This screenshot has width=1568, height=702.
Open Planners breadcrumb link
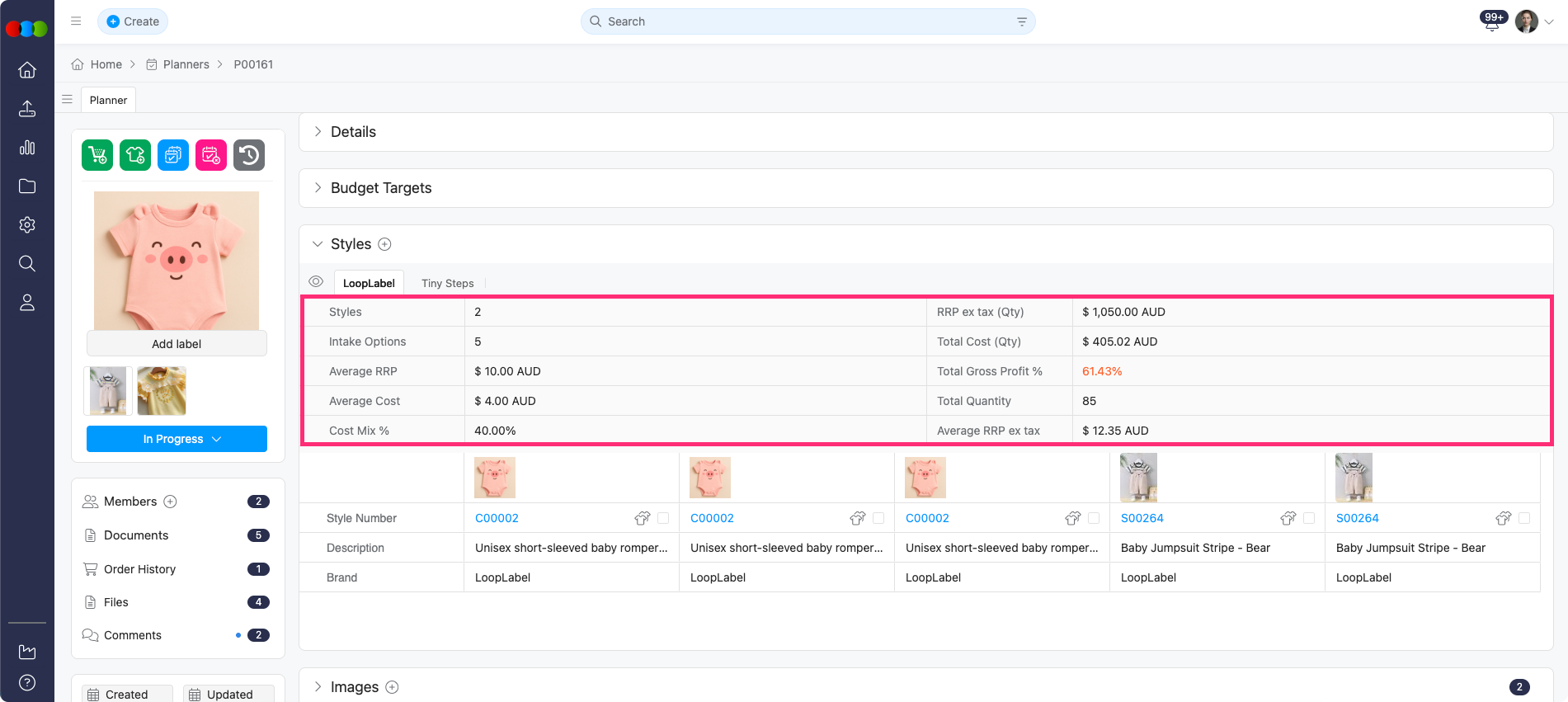coord(186,64)
